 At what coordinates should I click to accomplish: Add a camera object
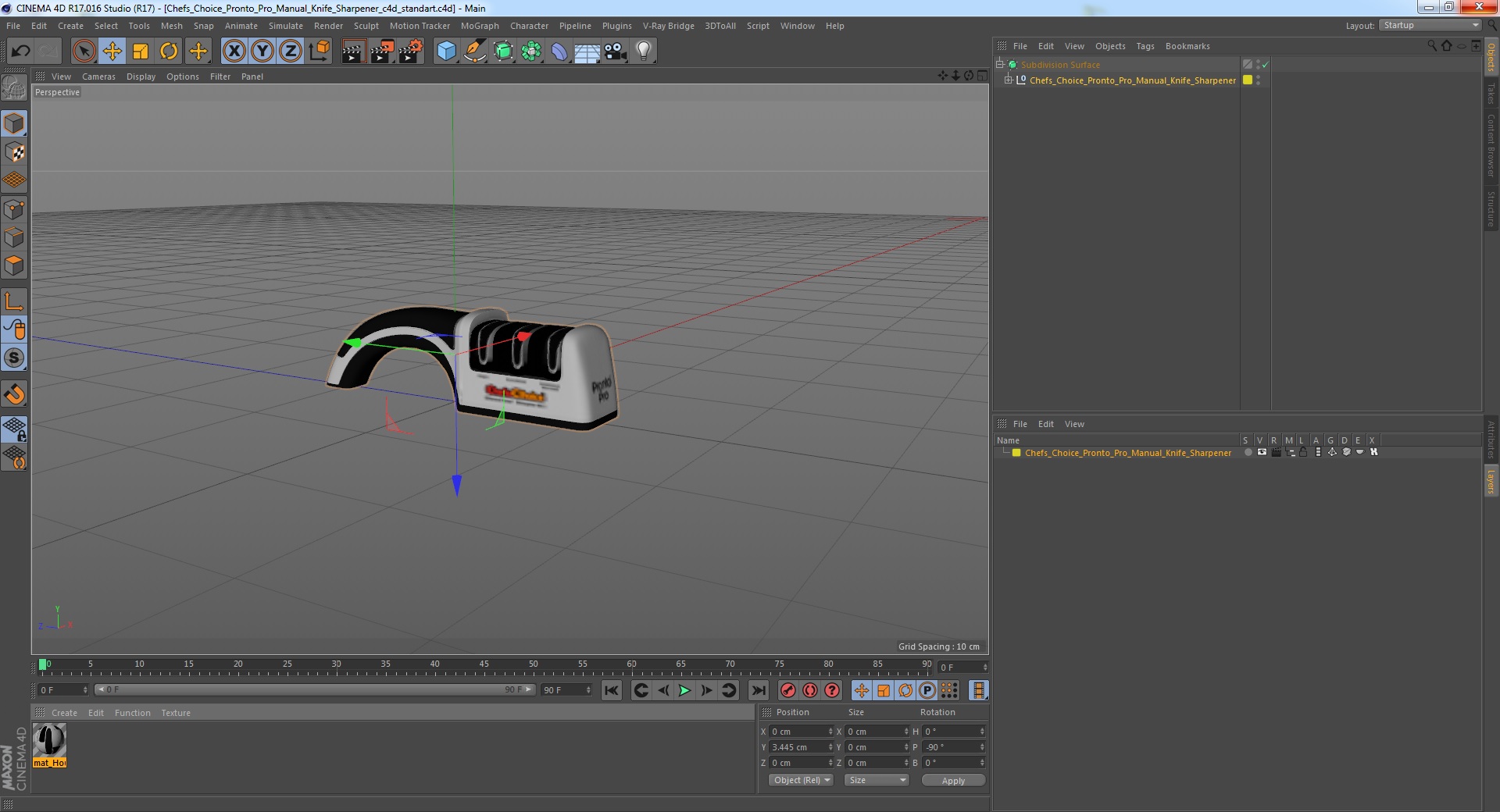point(616,52)
